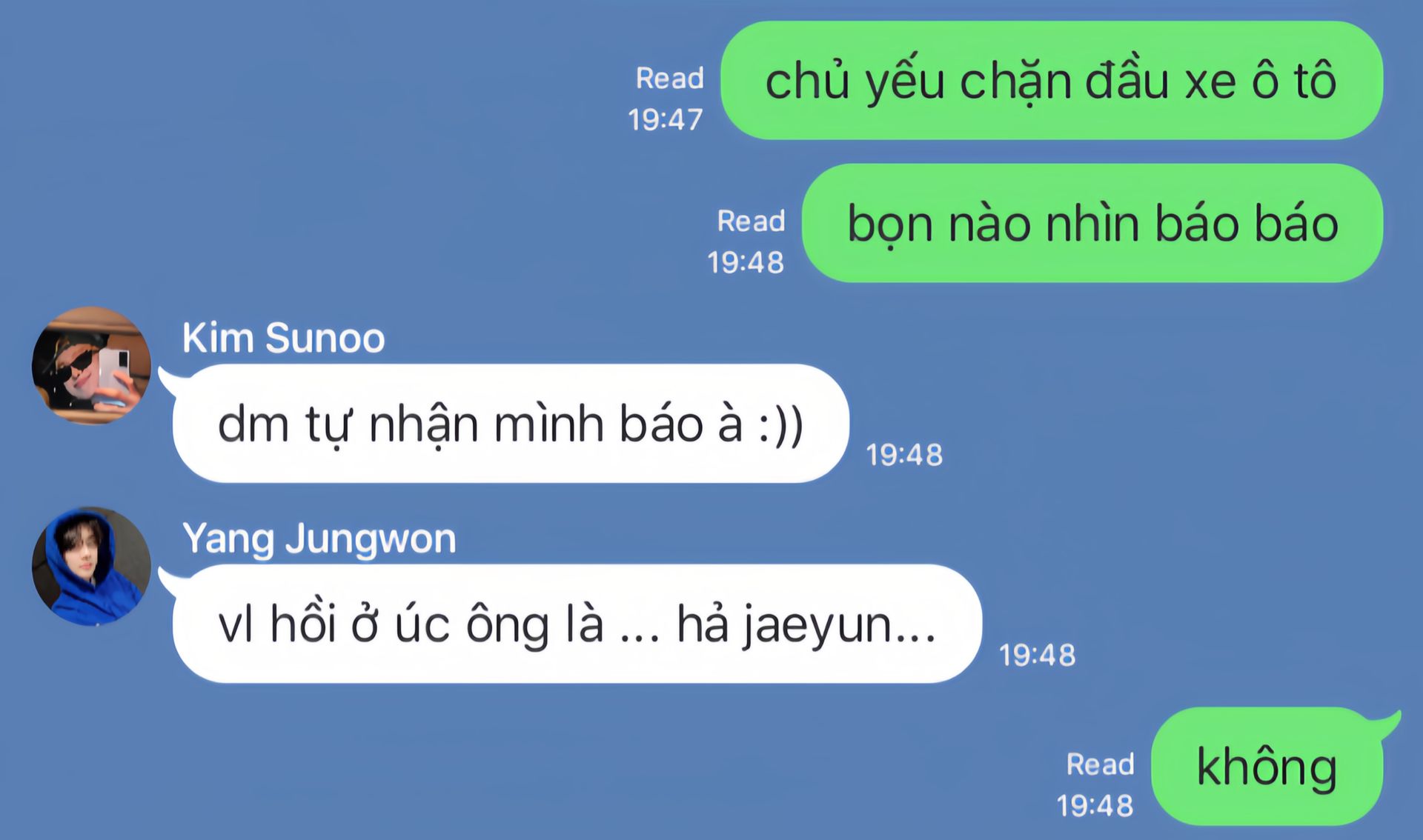Tap the sender name Yang Jungwon
This screenshot has height=840, width=1423.
(319, 539)
